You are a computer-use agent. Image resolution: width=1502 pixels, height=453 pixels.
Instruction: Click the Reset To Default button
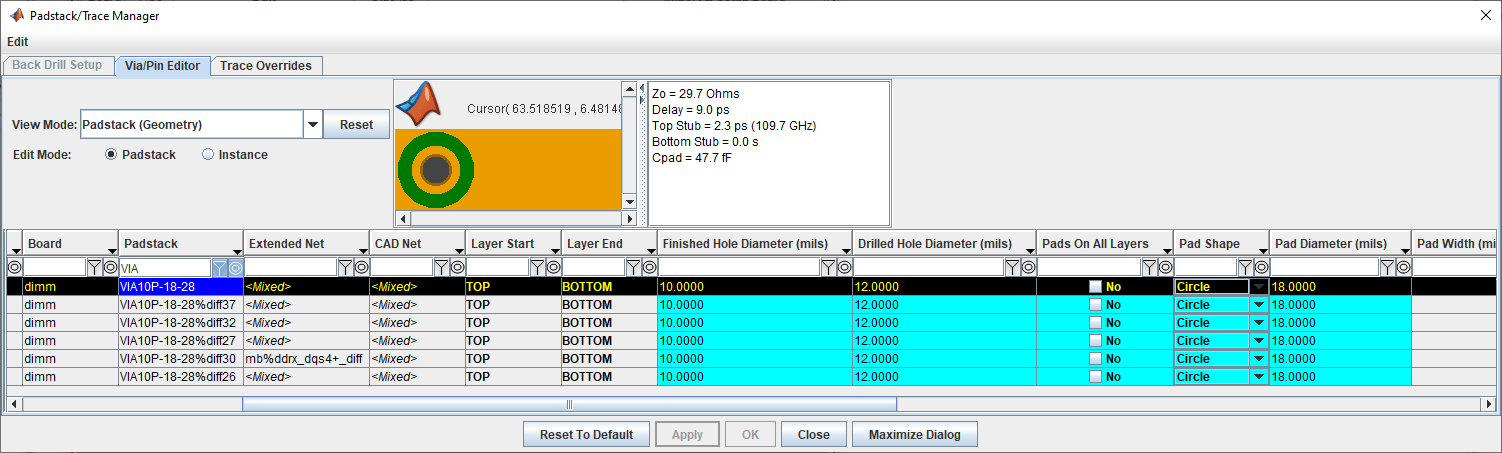[586, 435]
